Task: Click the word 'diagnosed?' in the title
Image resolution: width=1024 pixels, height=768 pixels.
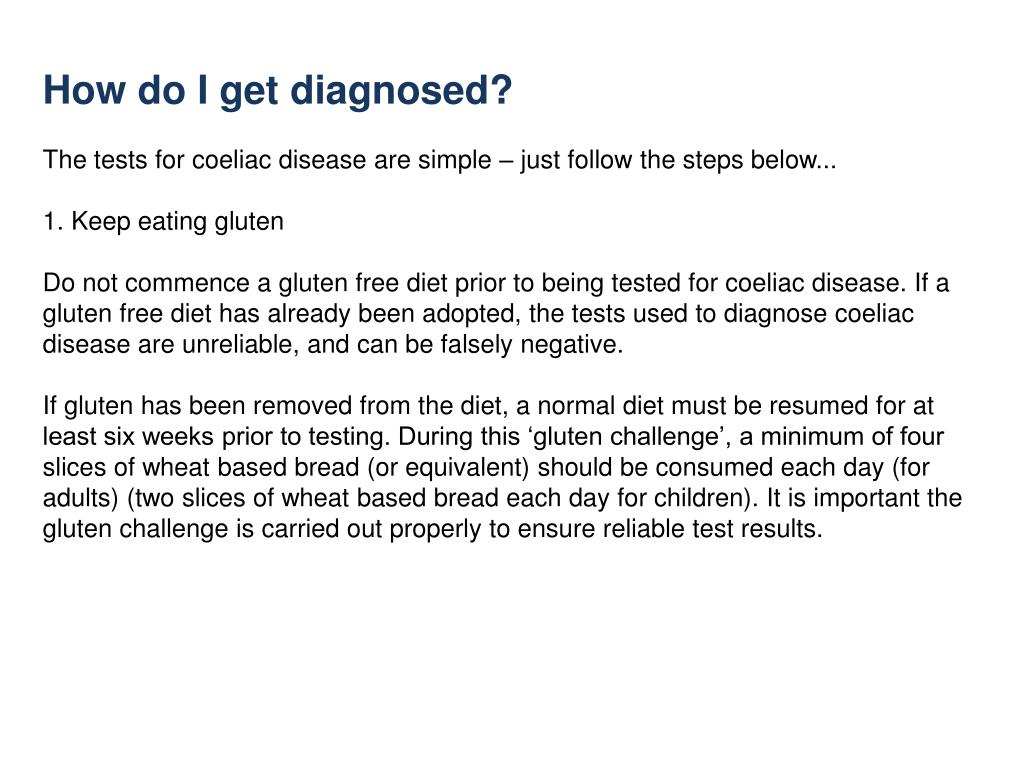Action: (x=401, y=91)
